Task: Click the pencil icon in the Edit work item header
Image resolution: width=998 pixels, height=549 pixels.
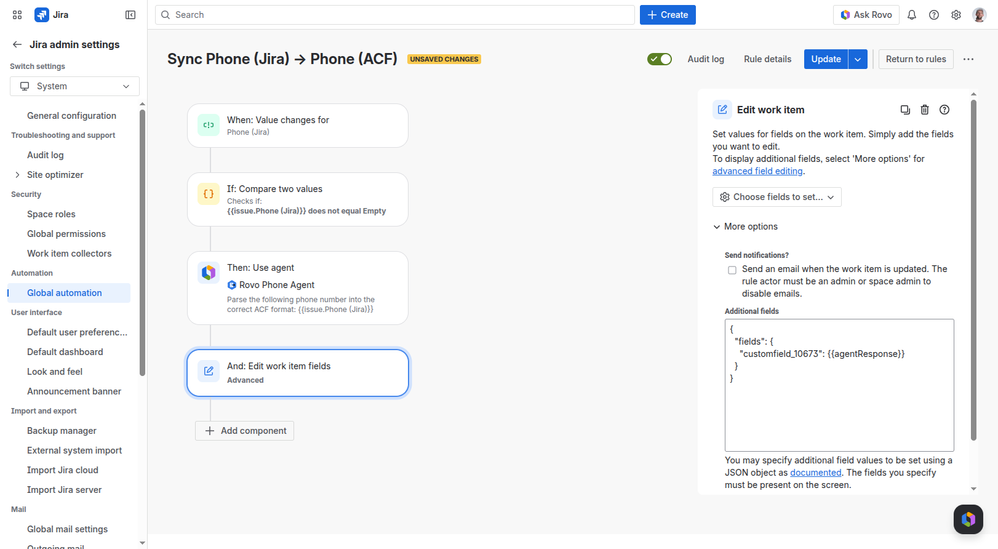Action: click(x=722, y=109)
